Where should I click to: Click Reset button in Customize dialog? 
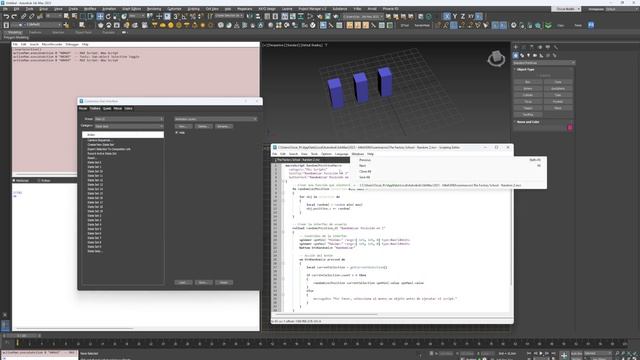pos(224,282)
